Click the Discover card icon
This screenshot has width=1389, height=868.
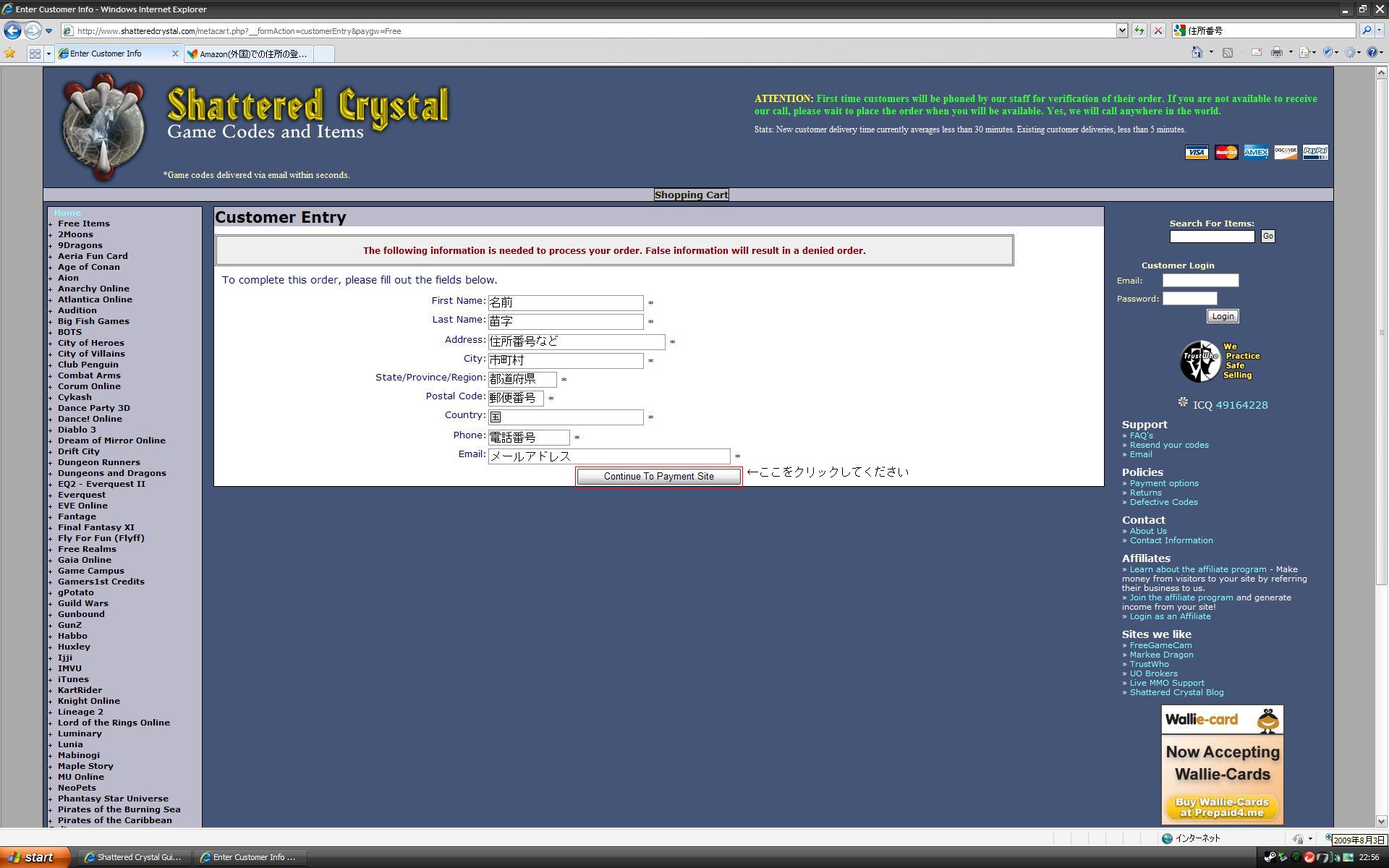click(1286, 152)
